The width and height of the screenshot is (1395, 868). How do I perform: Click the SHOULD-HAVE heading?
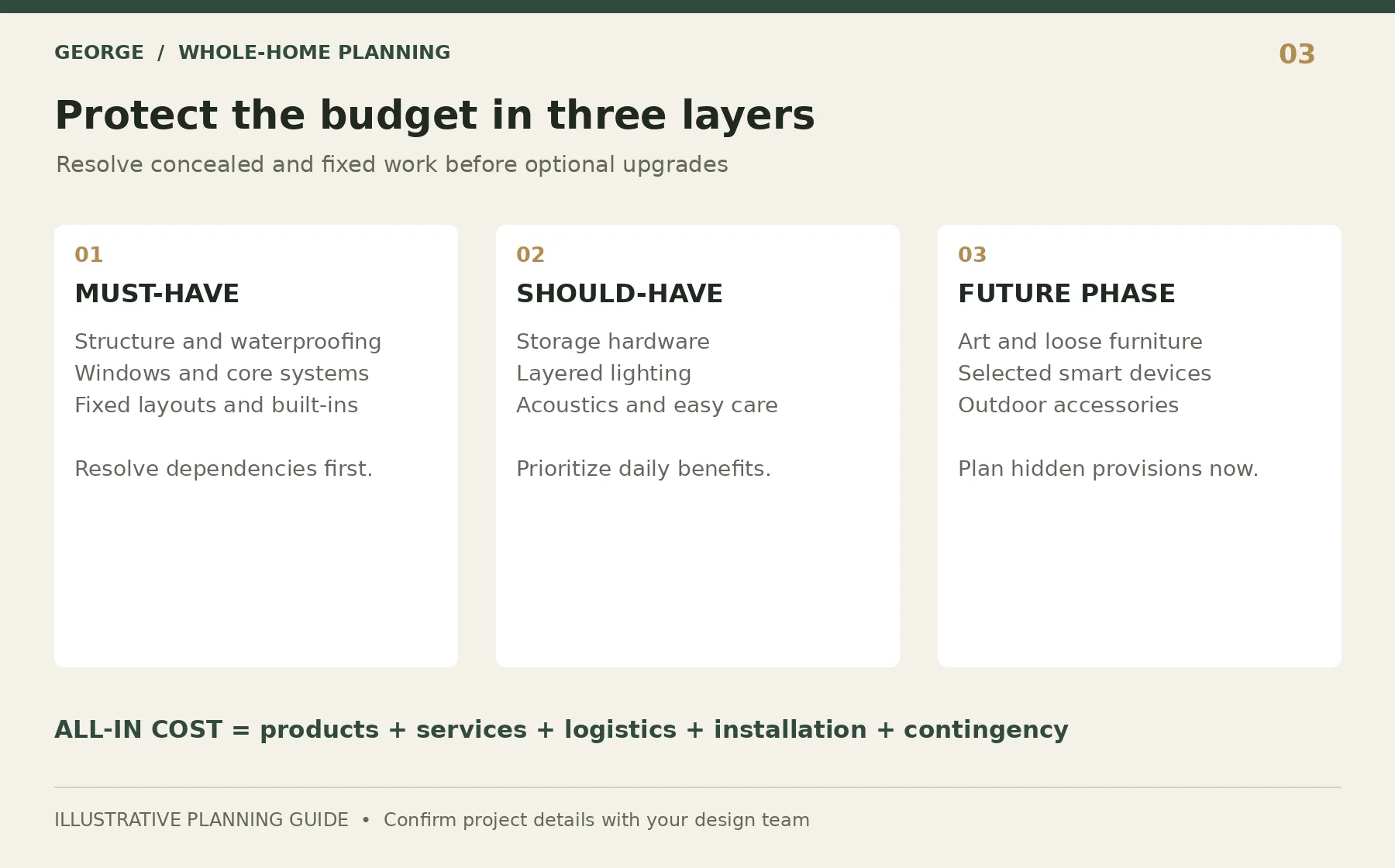(619, 294)
